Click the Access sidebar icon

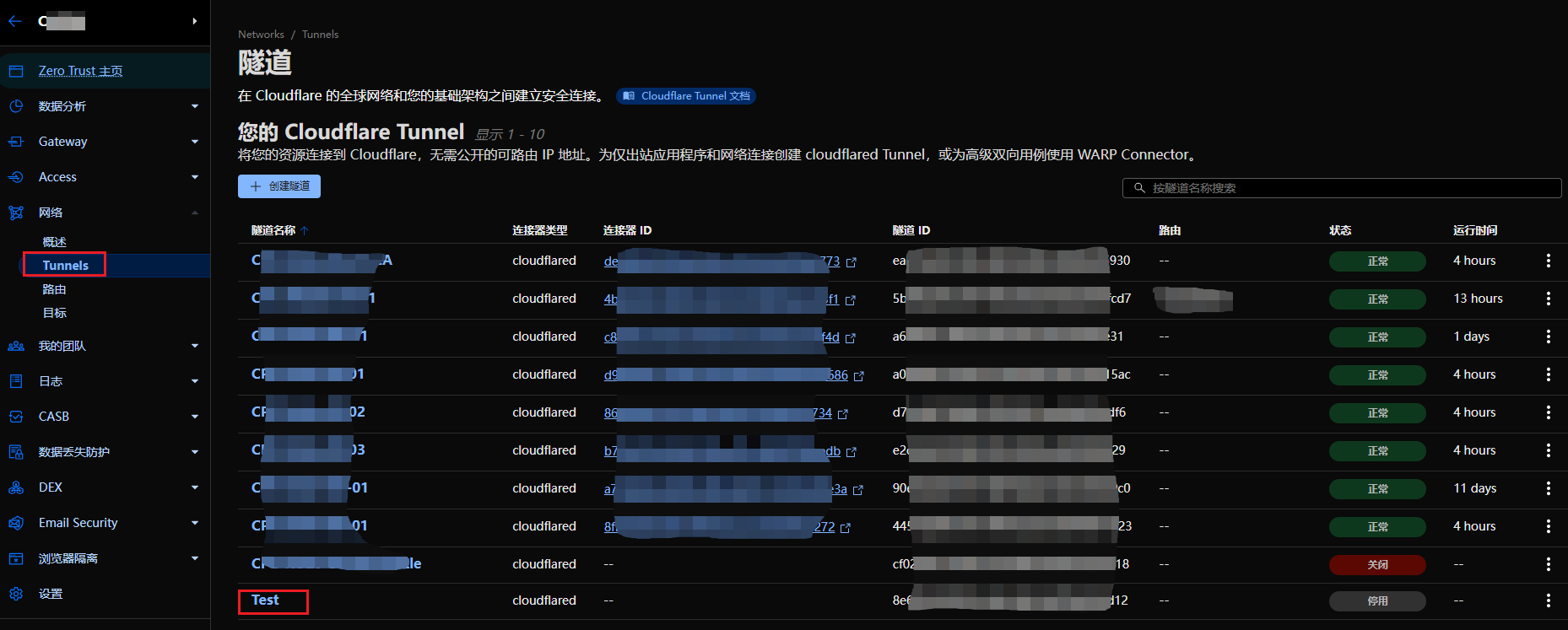pos(16,177)
